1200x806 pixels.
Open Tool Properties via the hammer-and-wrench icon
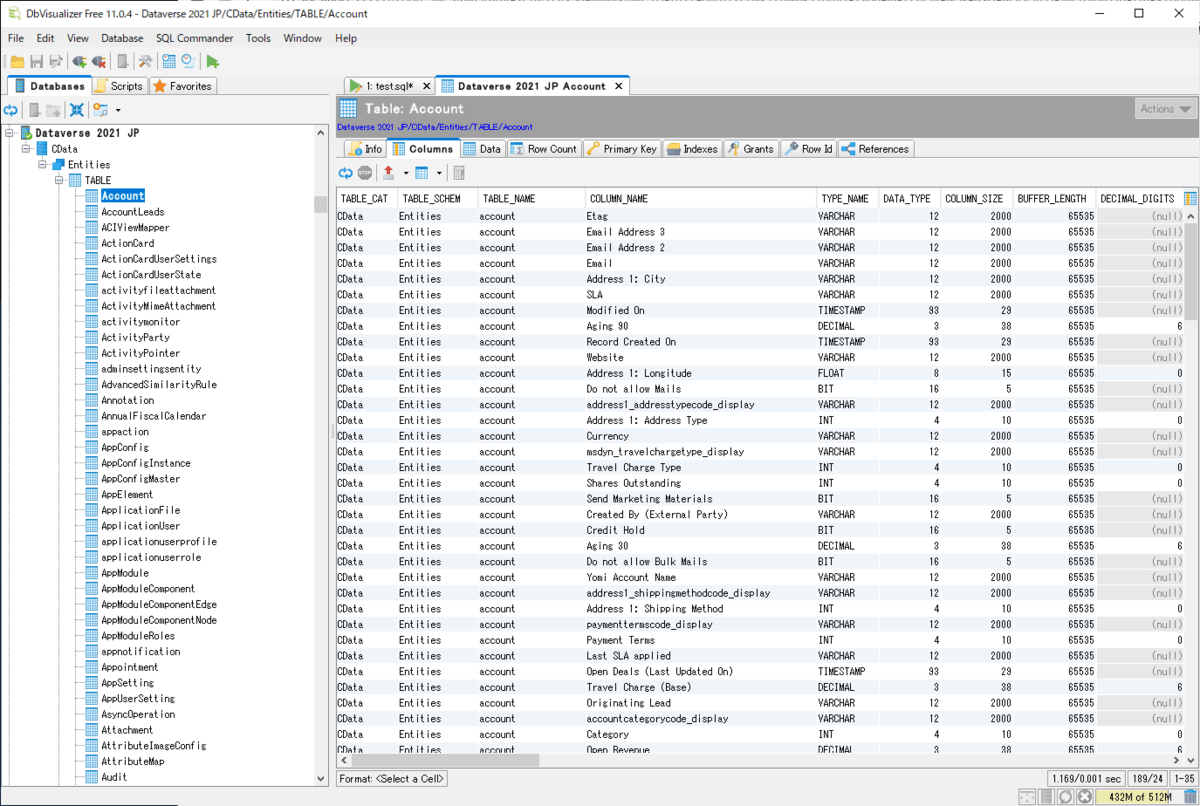[x=145, y=62]
